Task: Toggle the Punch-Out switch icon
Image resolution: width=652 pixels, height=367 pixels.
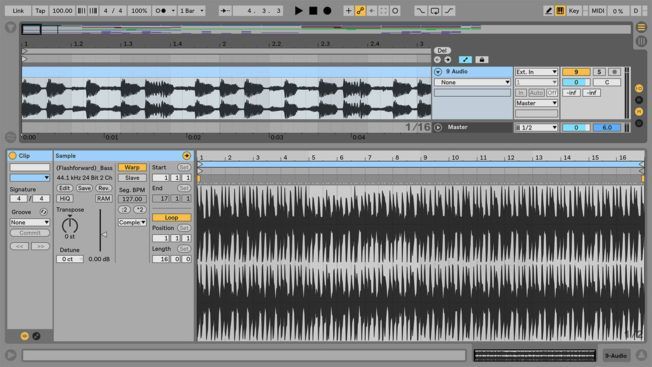Action: point(449,11)
